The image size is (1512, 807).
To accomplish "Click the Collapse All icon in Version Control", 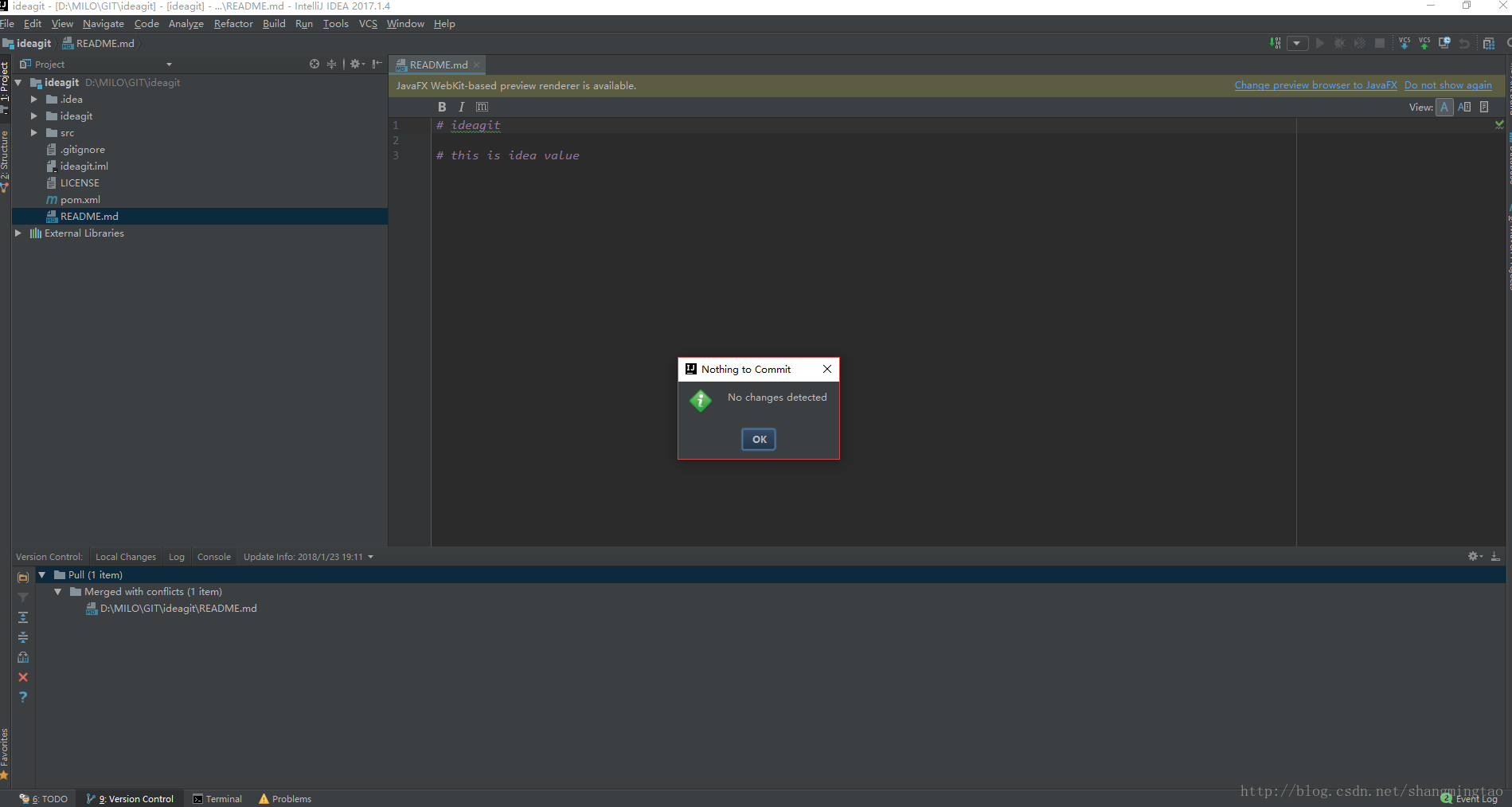I will [x=23, y=637].
